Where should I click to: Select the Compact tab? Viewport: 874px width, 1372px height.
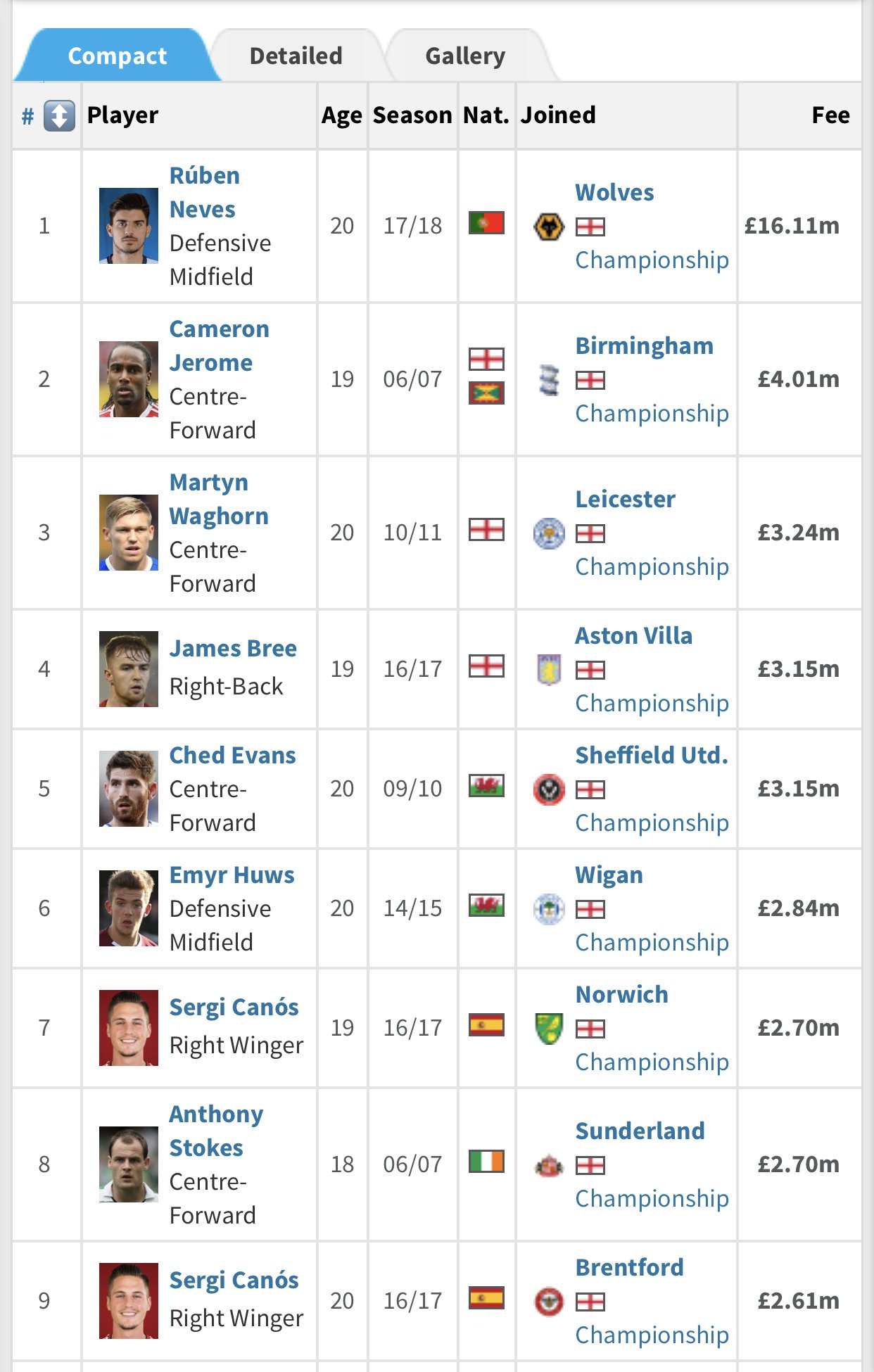[x=117, y=56]
